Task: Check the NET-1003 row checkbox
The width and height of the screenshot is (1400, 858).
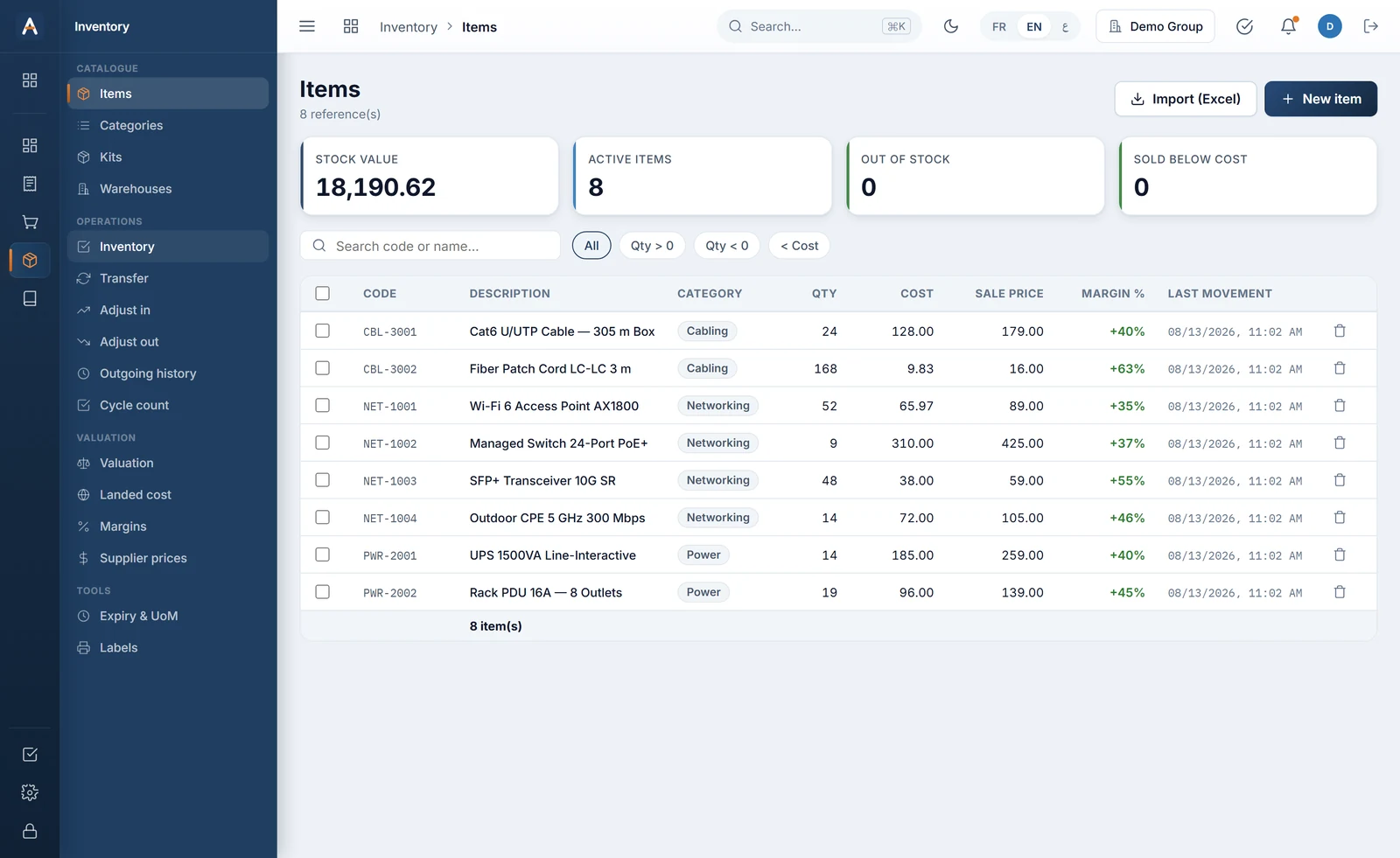Action: coord(323,480)
